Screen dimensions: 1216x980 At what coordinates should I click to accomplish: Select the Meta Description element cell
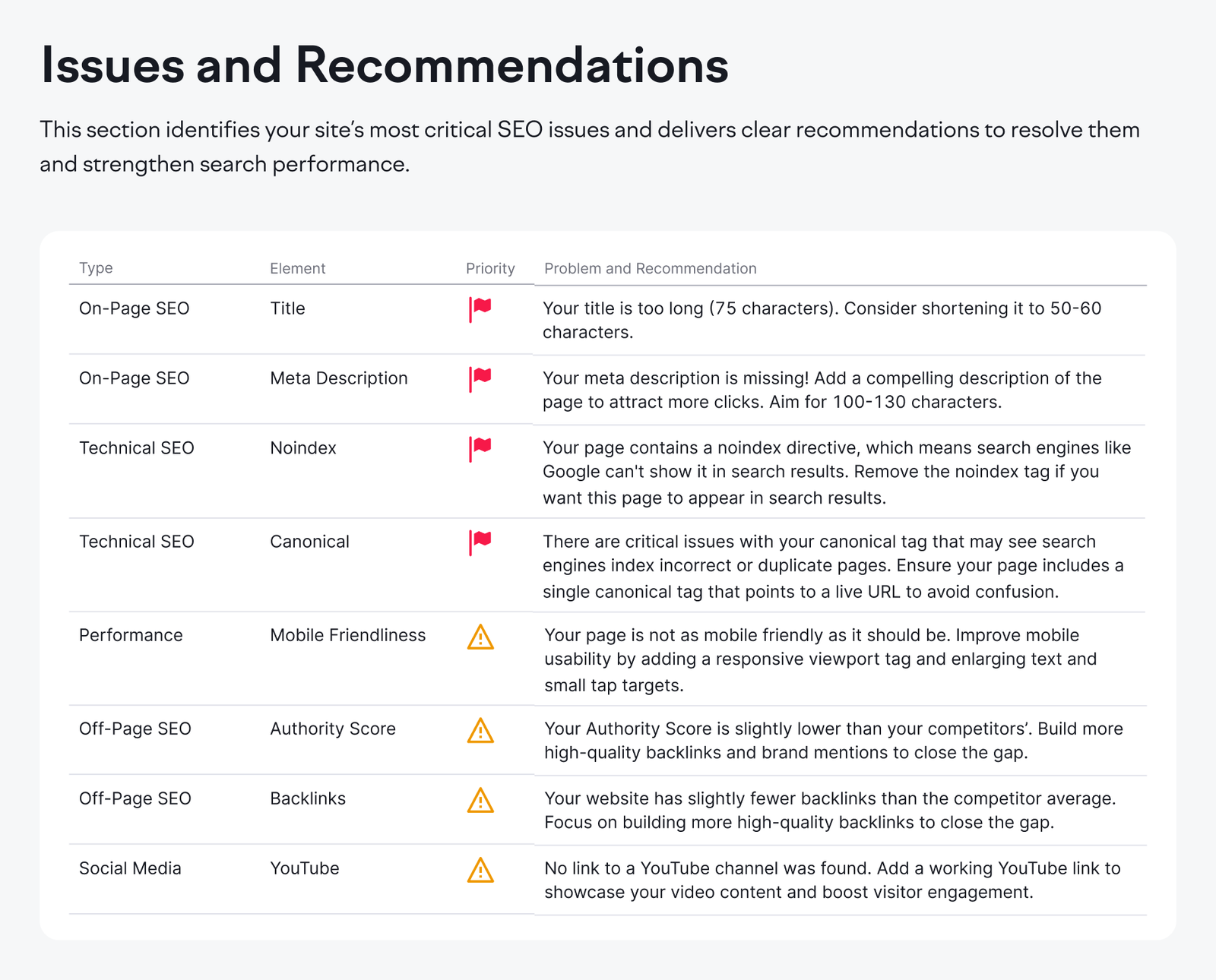click(x=339, y=378)
